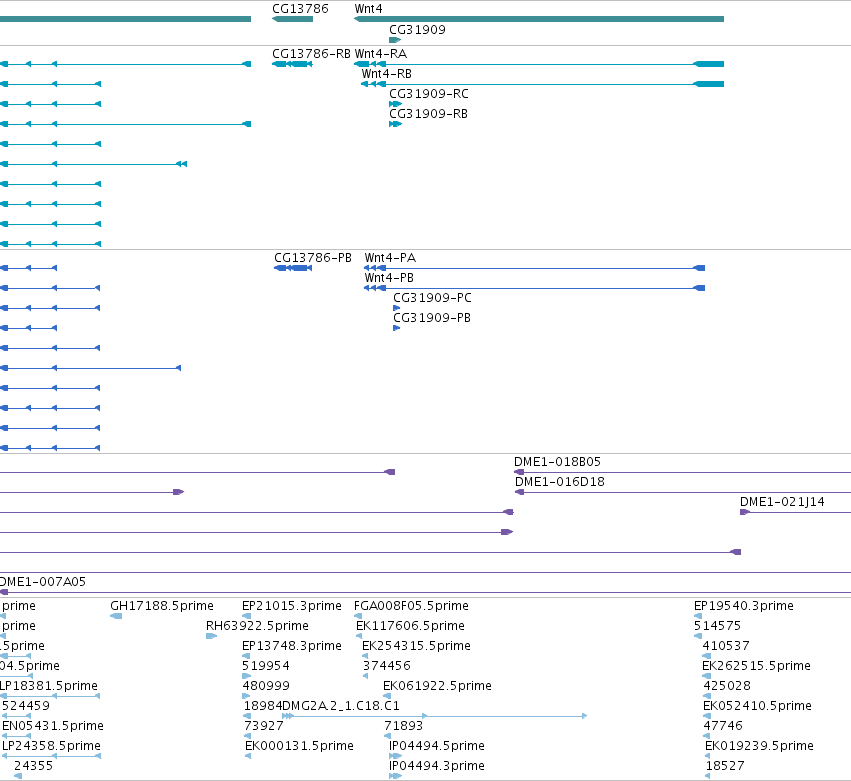Select the EK117606.5prime EST label

point(410,625)
